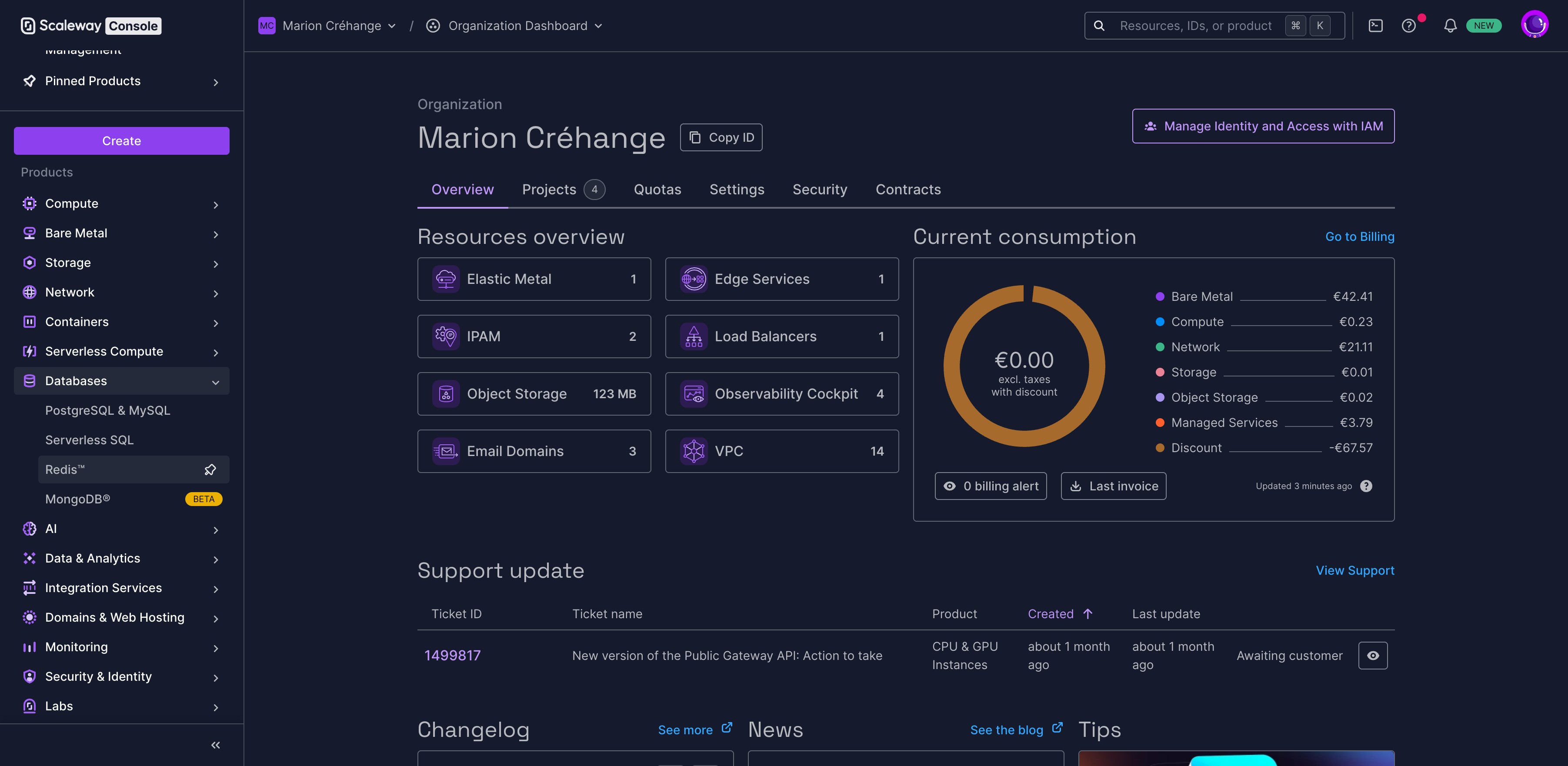
Task: Open the help question mark icon
Action: [1408, 26]
